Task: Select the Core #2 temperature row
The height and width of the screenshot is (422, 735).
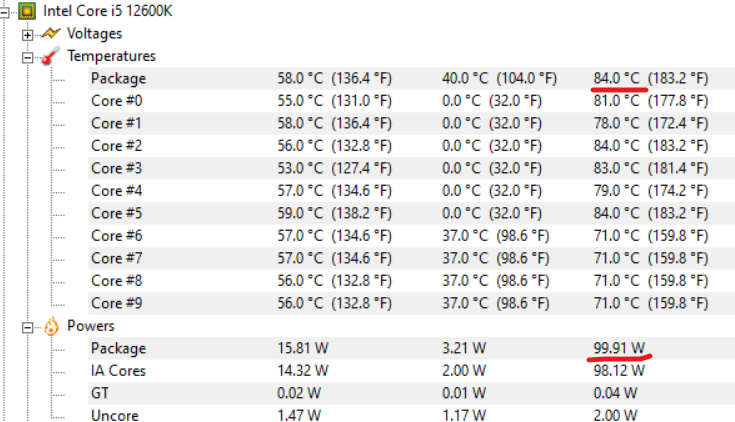Action: [116, 145]
